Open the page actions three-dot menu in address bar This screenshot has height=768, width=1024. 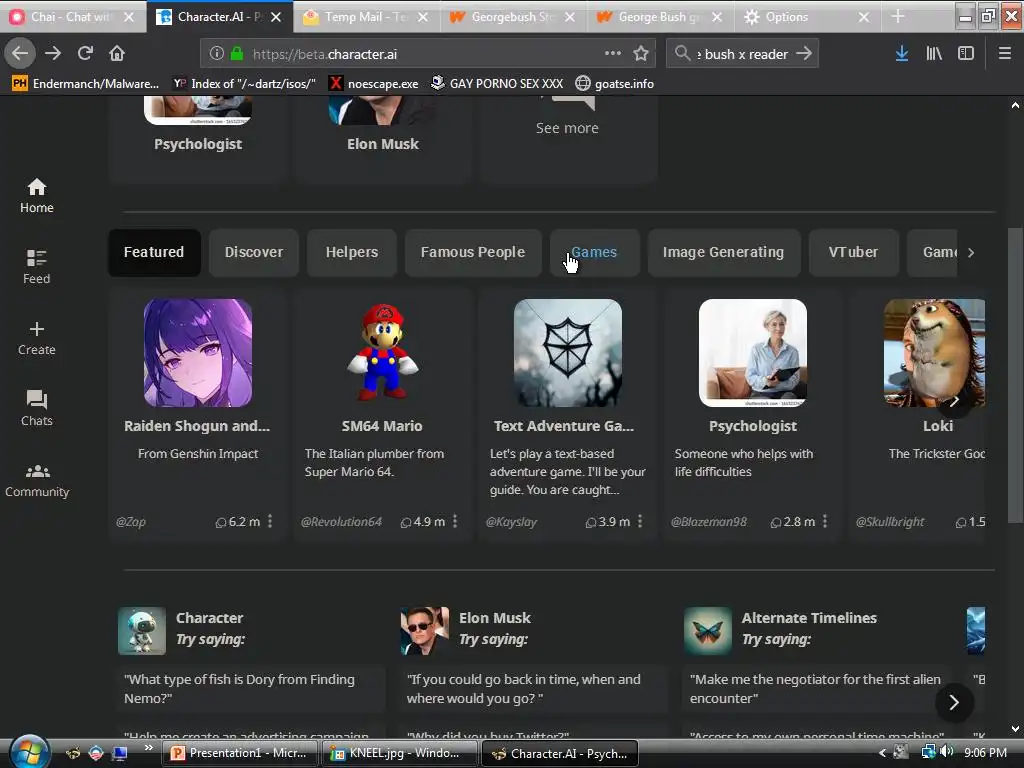[613, 54]
